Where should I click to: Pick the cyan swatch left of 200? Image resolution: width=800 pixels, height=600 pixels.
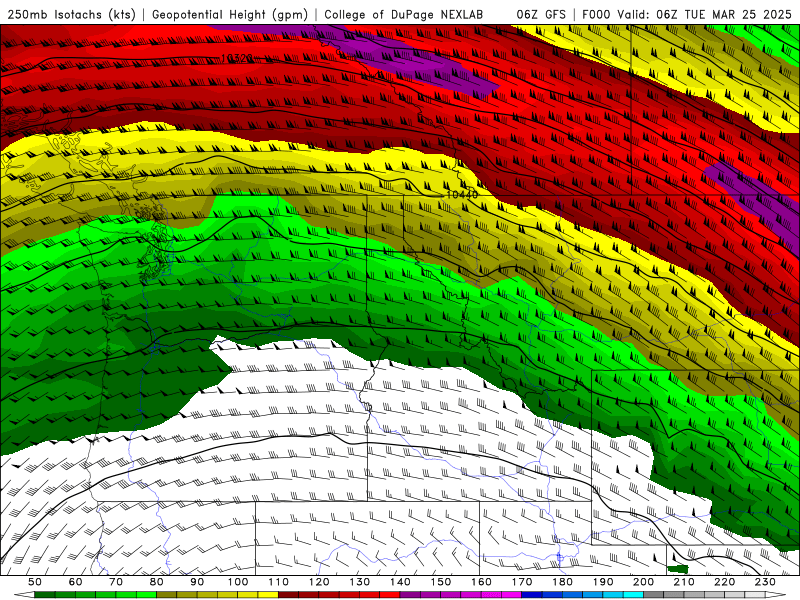click(x=633, y=595)
